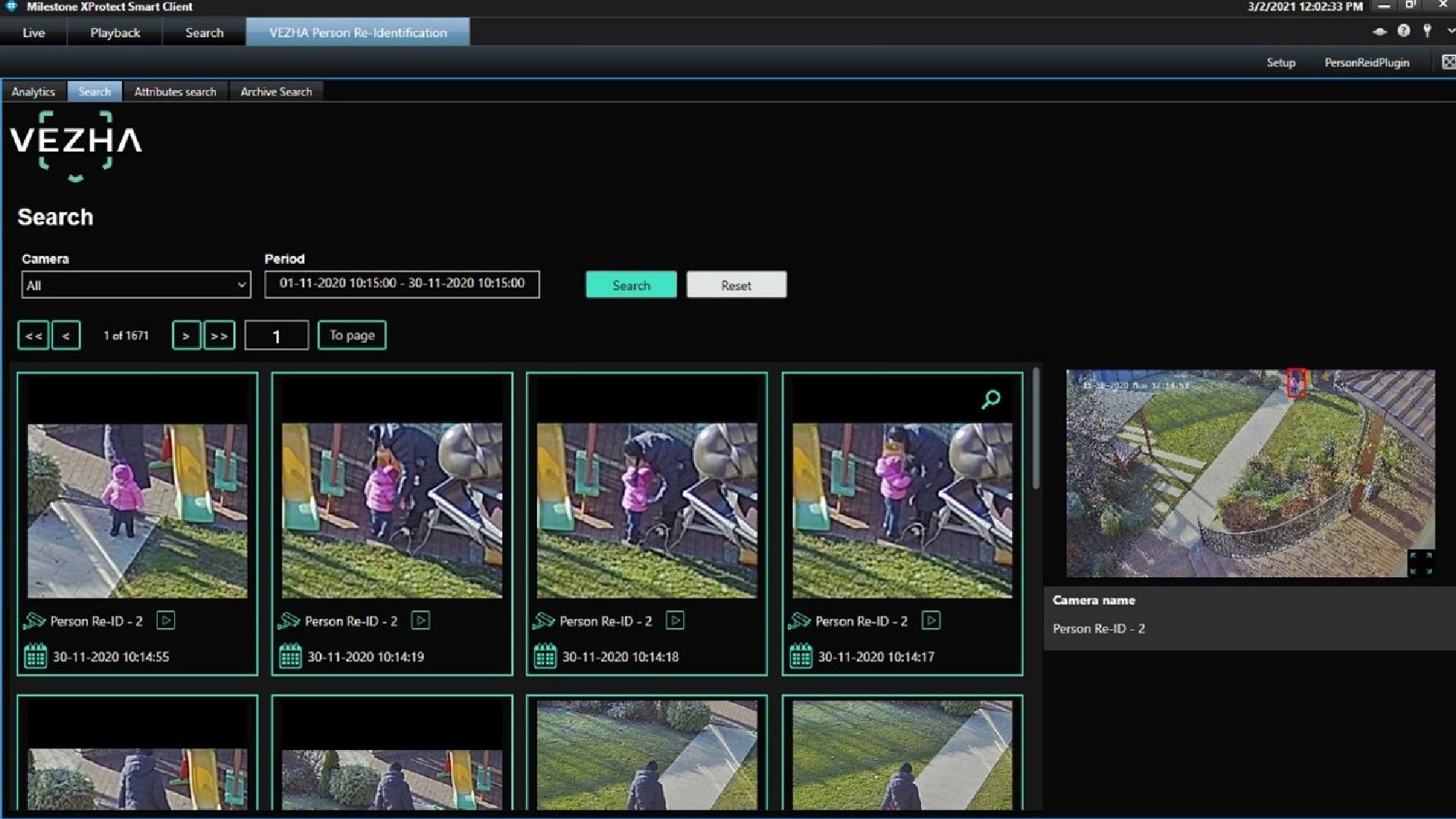Click the calendar icon beside 30-11-2020 10:14:17

(x=800, y=656)
